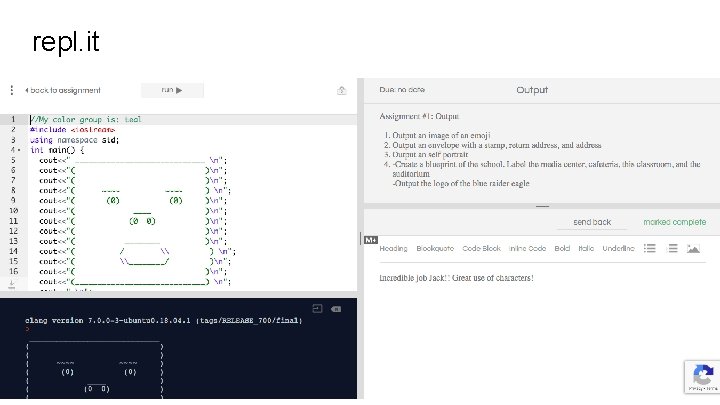Toggle Bold formatting
Screen dimensions: 720x405
coord(562,248)
